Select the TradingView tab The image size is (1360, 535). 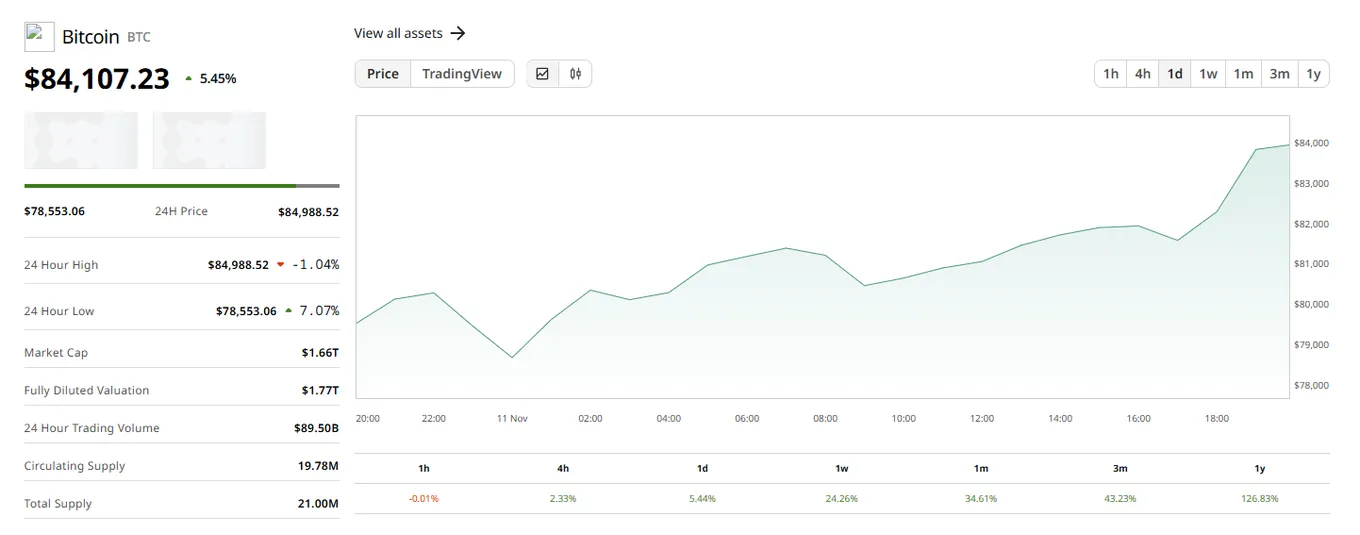(462, 74)
